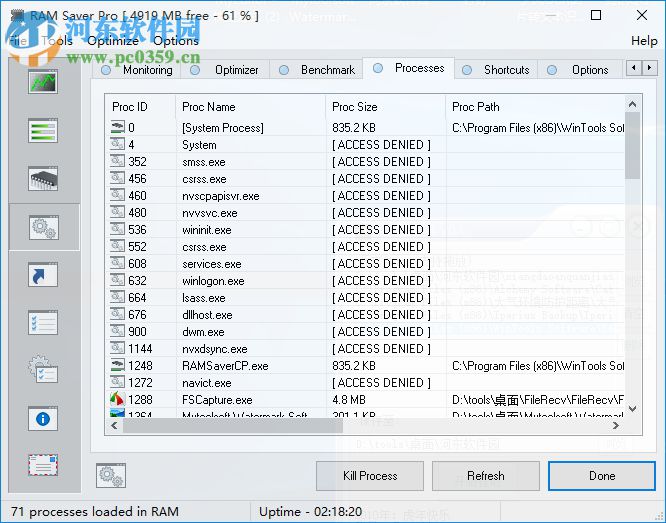Open the File menu
The height and width of the screenshot is (523, 666).
coord(18,41)
